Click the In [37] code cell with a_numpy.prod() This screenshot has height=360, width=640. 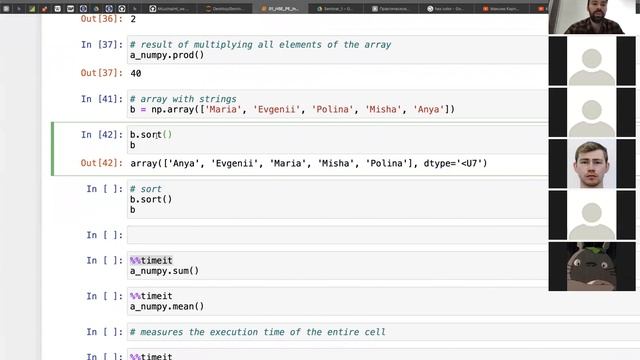pyautogui.click(x=337, y=50)
